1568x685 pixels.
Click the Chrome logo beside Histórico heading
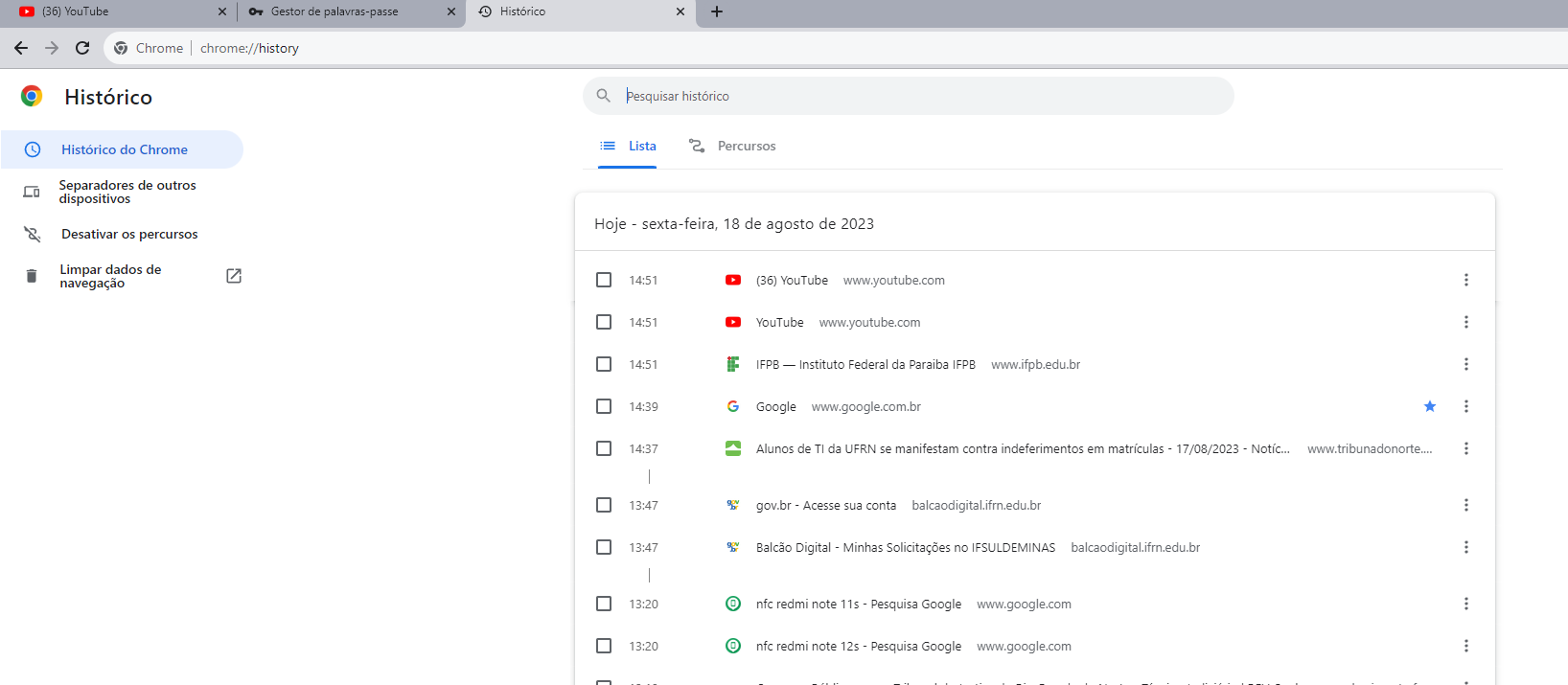tap(32, 96)
